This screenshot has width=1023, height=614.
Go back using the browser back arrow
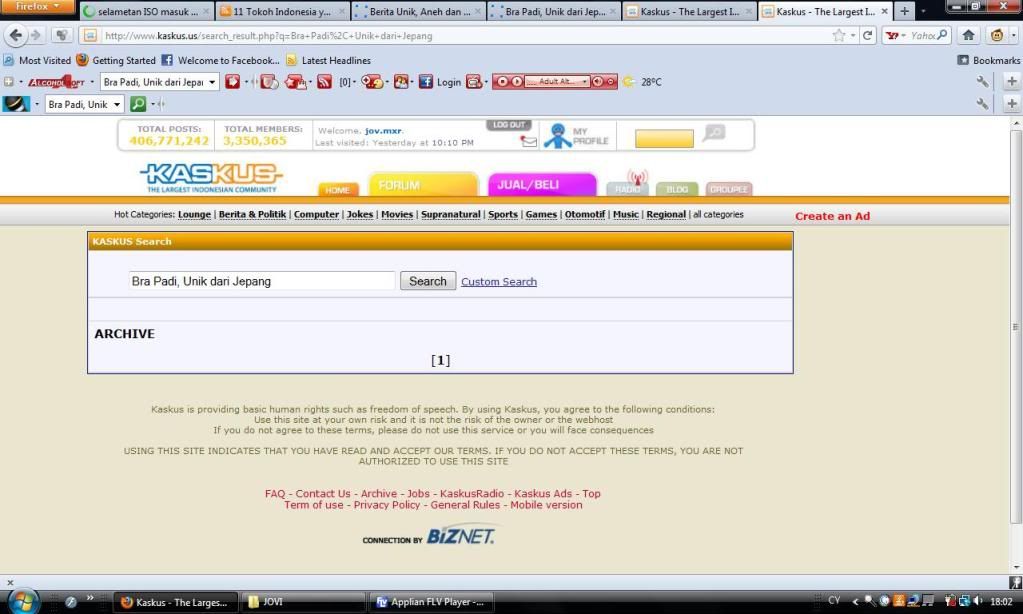(x=15, y=35)
